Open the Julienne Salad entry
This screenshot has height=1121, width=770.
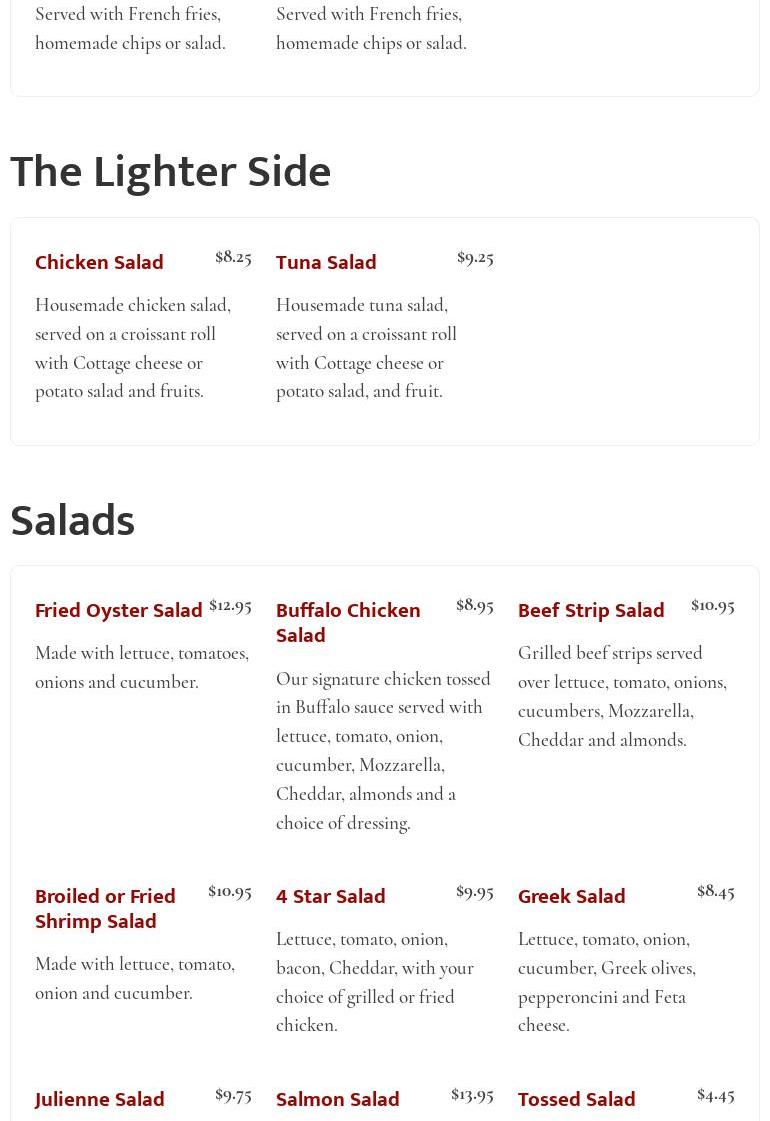point(99,1100)
